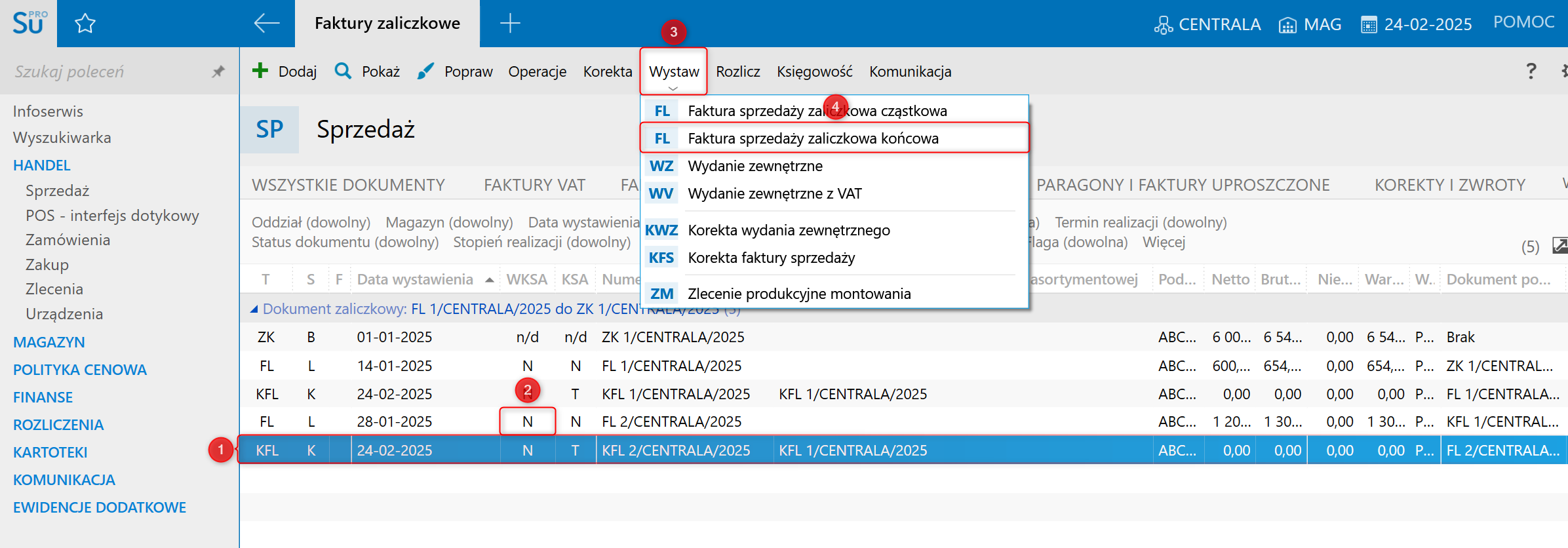
Task: Open KOREKTY I ZWROTY tab
Action: point(1450,185)
